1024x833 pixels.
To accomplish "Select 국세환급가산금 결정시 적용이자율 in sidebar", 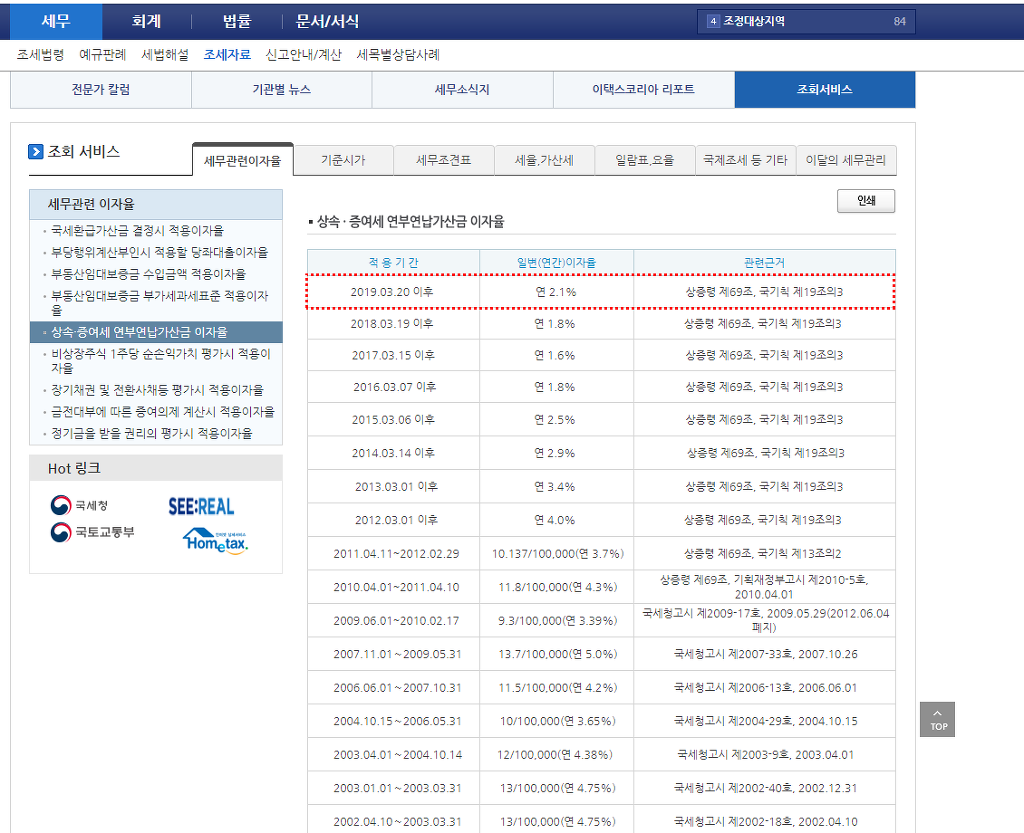I will point(137,231).
